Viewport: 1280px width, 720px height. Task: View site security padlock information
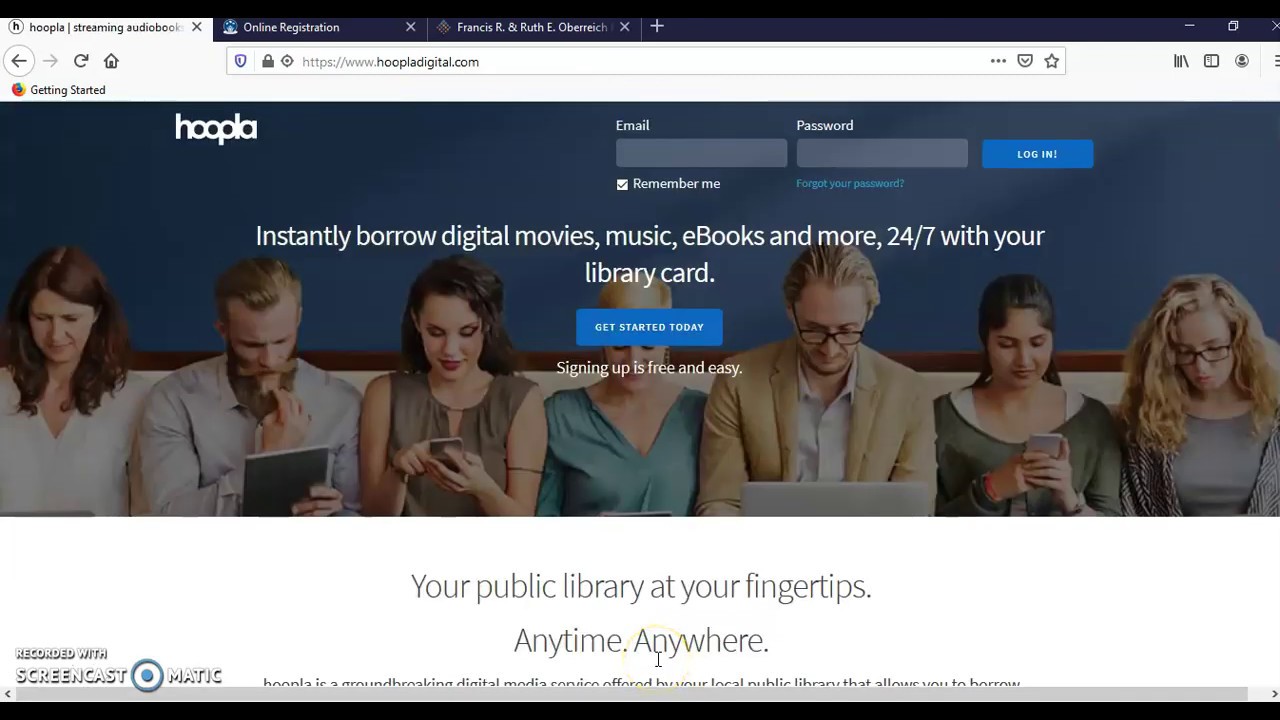[x=267, y=62]
